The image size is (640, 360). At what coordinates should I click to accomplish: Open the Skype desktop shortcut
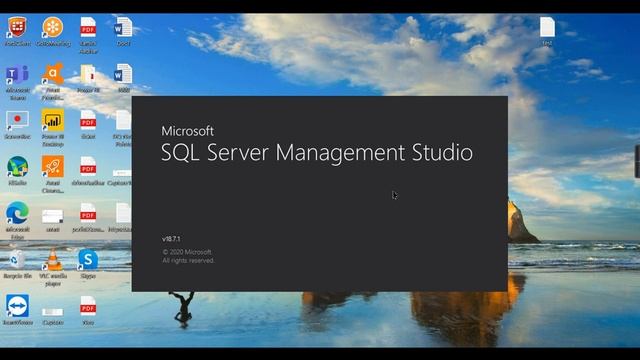pos(88,260)
